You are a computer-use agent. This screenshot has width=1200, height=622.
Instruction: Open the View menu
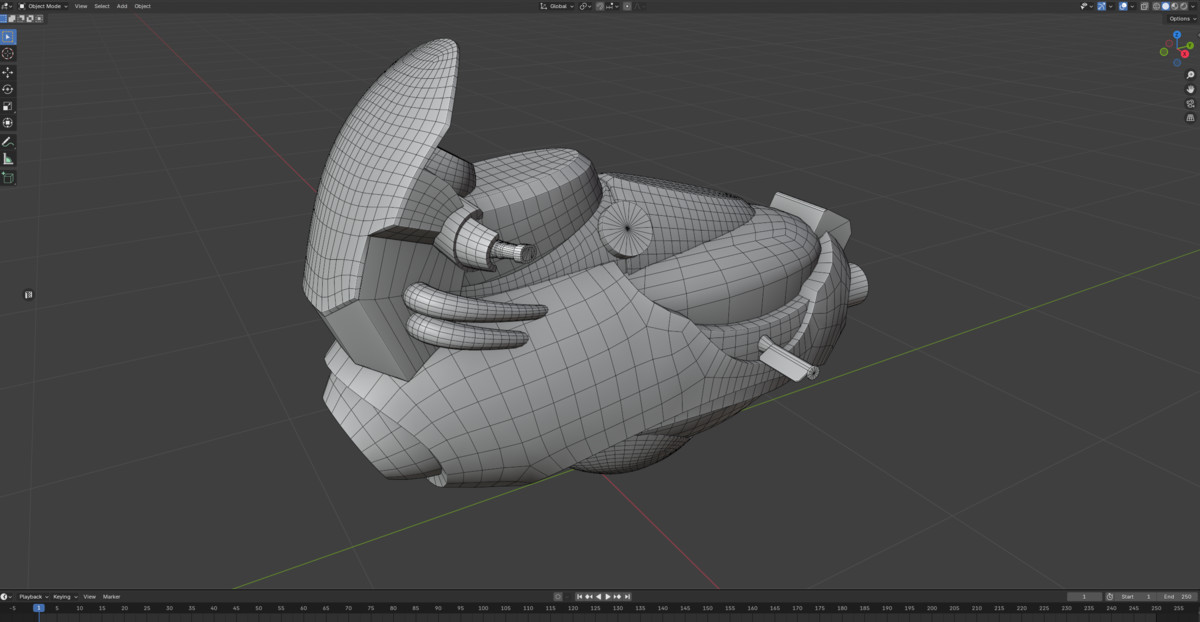pyautogui.click(x=79, y=6)
